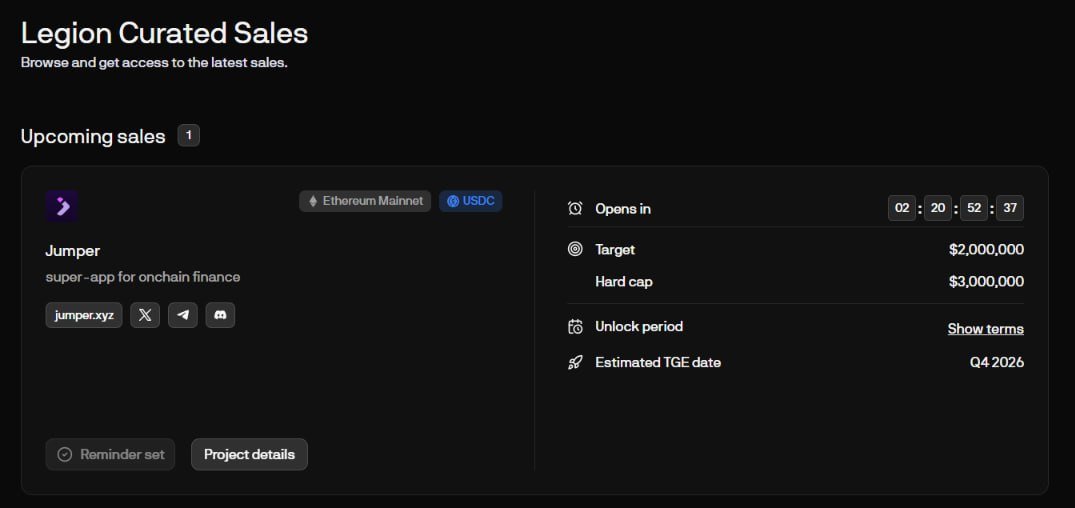
Task: Show terms for the unlock period
Action: coord(985,329)
